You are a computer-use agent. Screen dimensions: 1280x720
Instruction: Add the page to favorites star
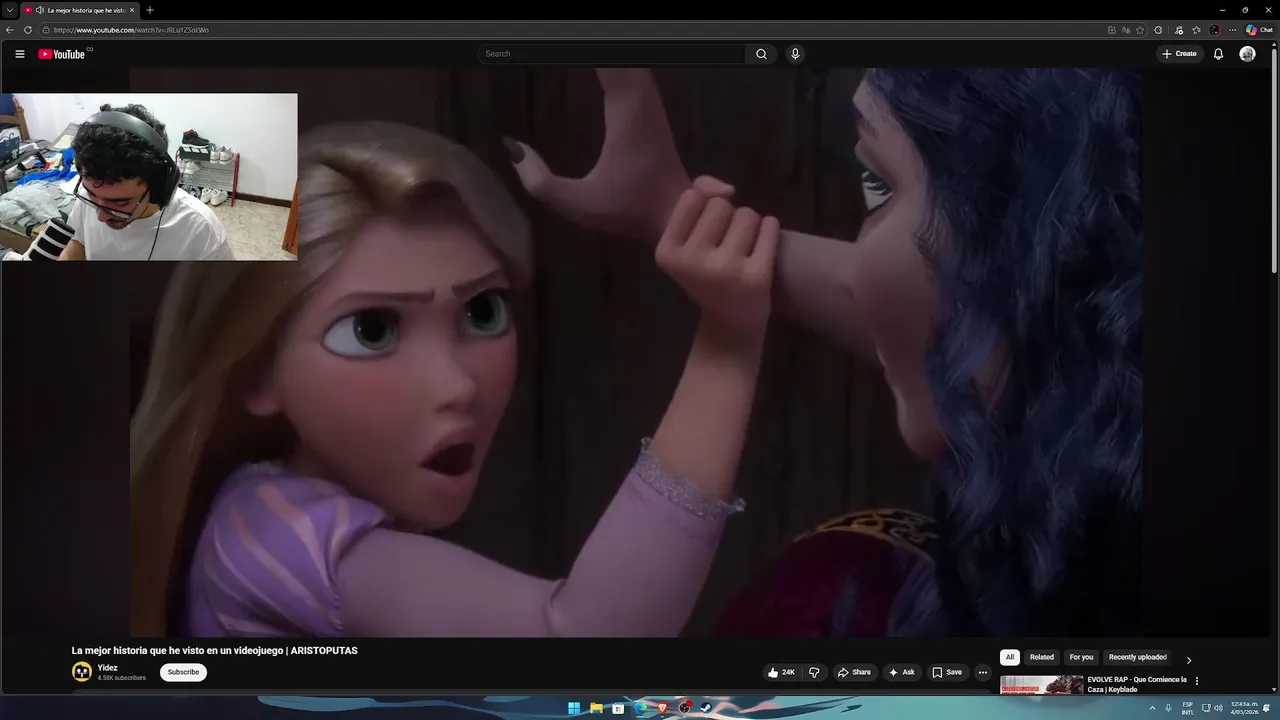(x=1140, y=30)
